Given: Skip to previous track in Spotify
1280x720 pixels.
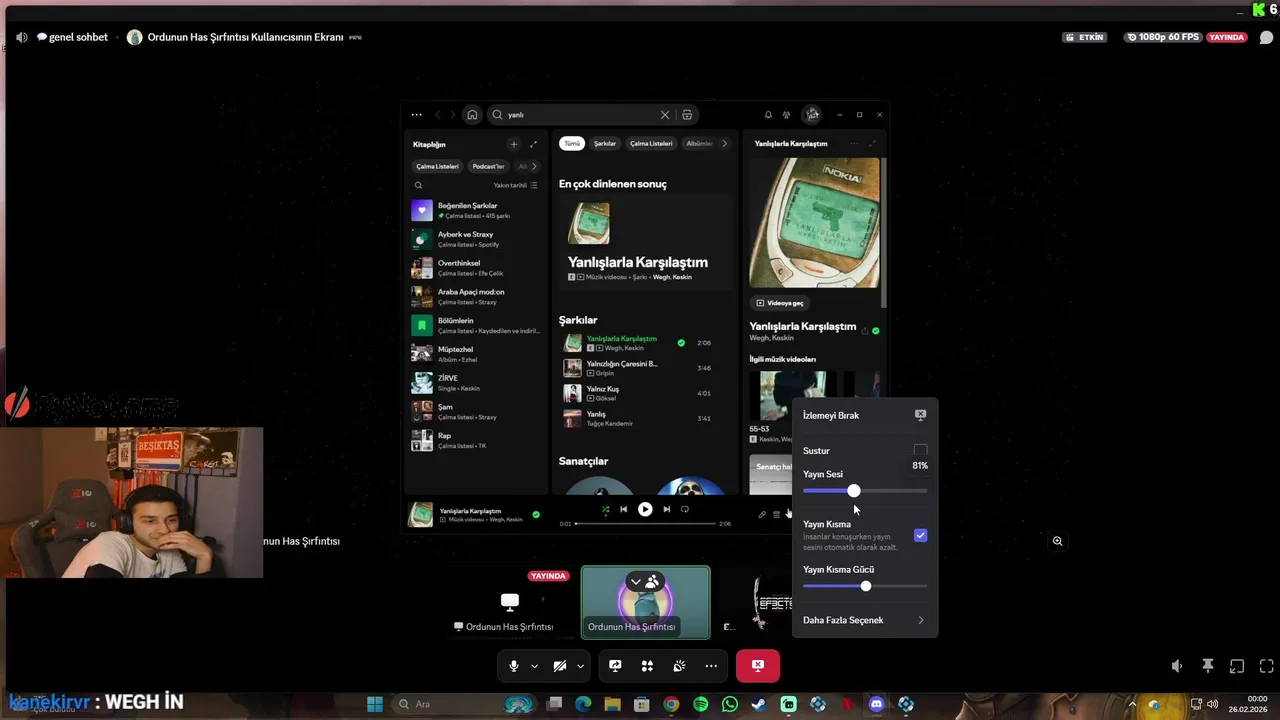Looking at the screenshot, I should (x=623, y=509).
